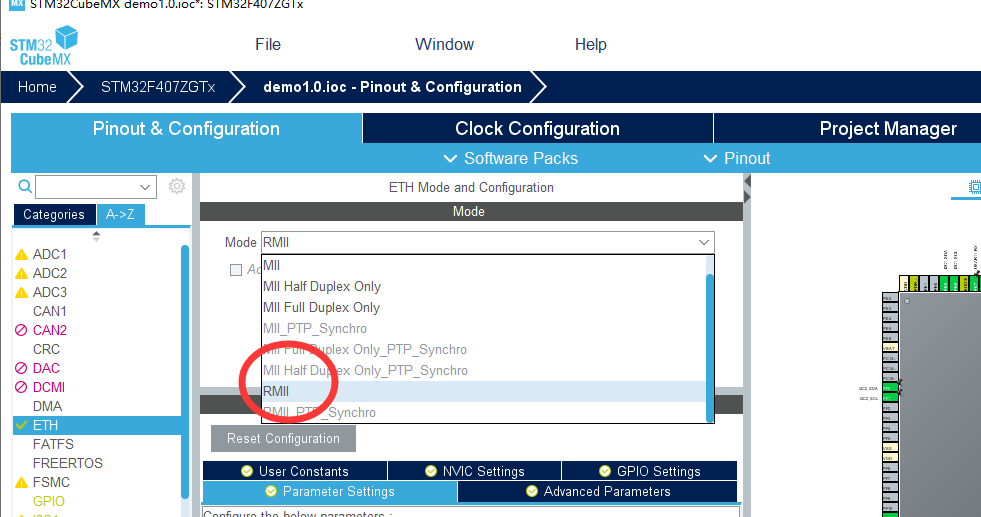This screenshot has height=517, width=981.
Task: Click the Reset Configuration button
Action: pos(283,439)
